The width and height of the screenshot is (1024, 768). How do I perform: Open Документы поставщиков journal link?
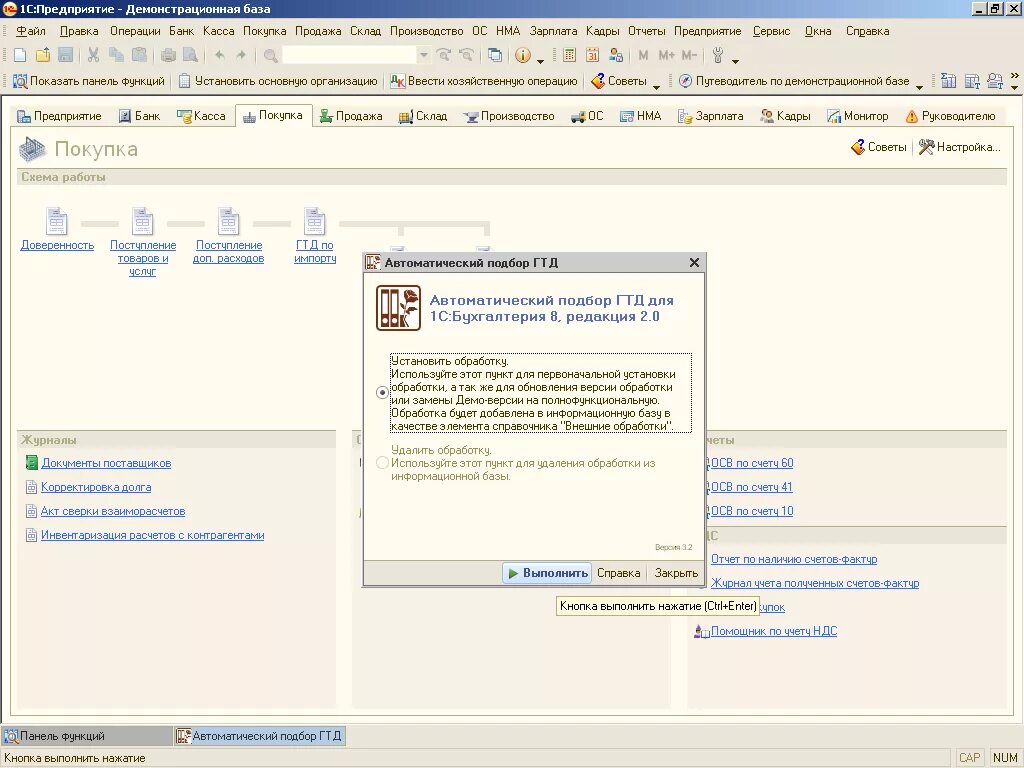106,463
